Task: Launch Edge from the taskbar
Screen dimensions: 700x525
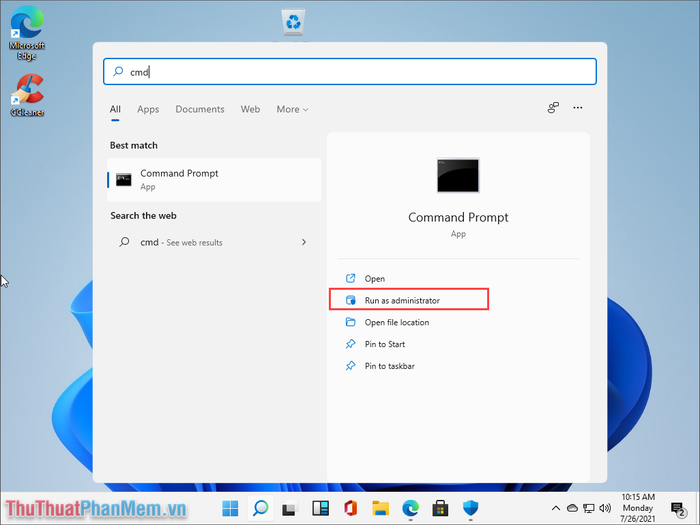Action: tap(410, 508)
